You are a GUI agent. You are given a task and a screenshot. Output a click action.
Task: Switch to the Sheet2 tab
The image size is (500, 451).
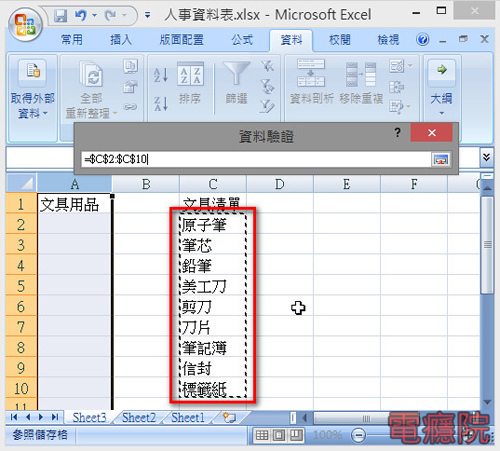[x=139, y=417]
